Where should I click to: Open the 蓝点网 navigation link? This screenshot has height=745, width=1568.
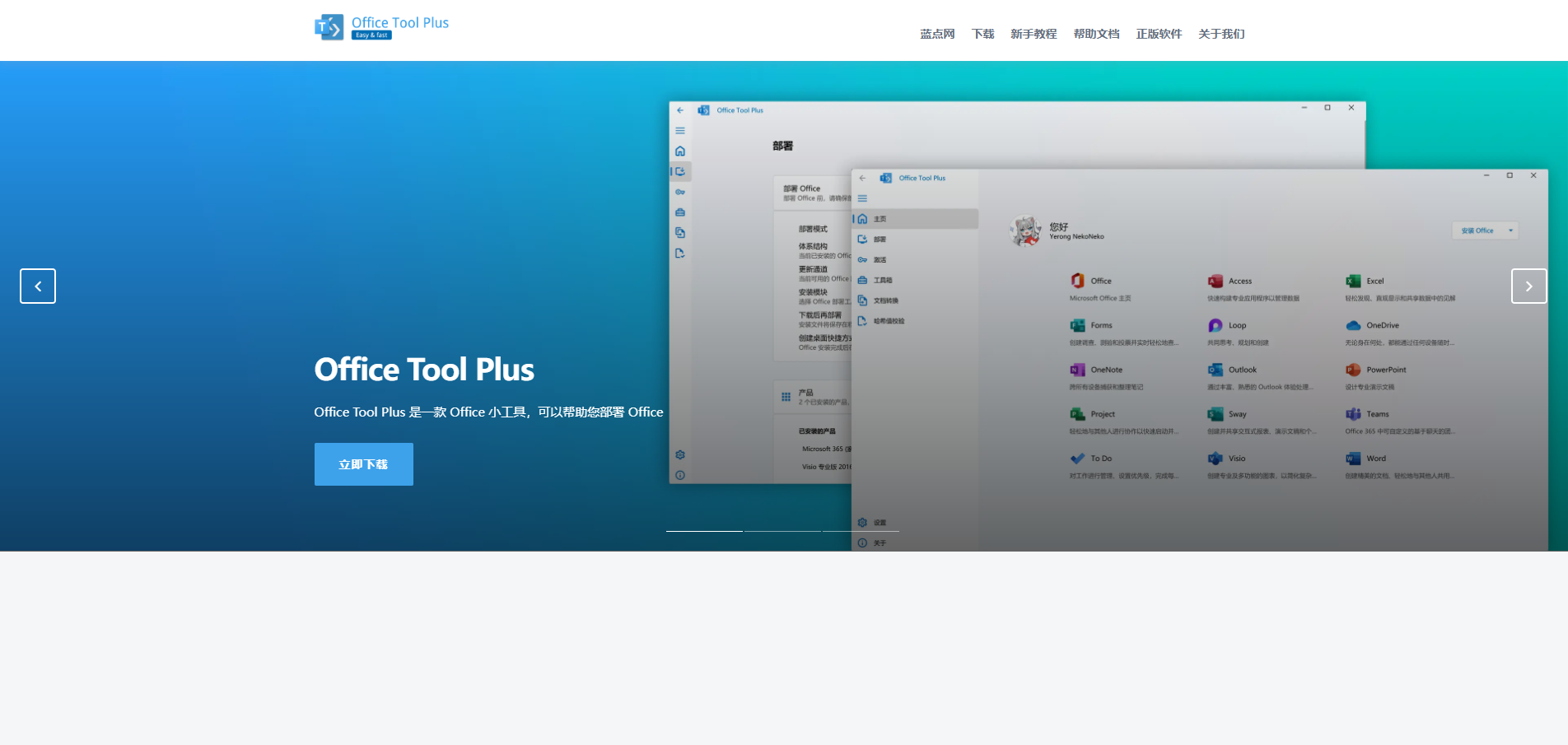tap(937, 34)
